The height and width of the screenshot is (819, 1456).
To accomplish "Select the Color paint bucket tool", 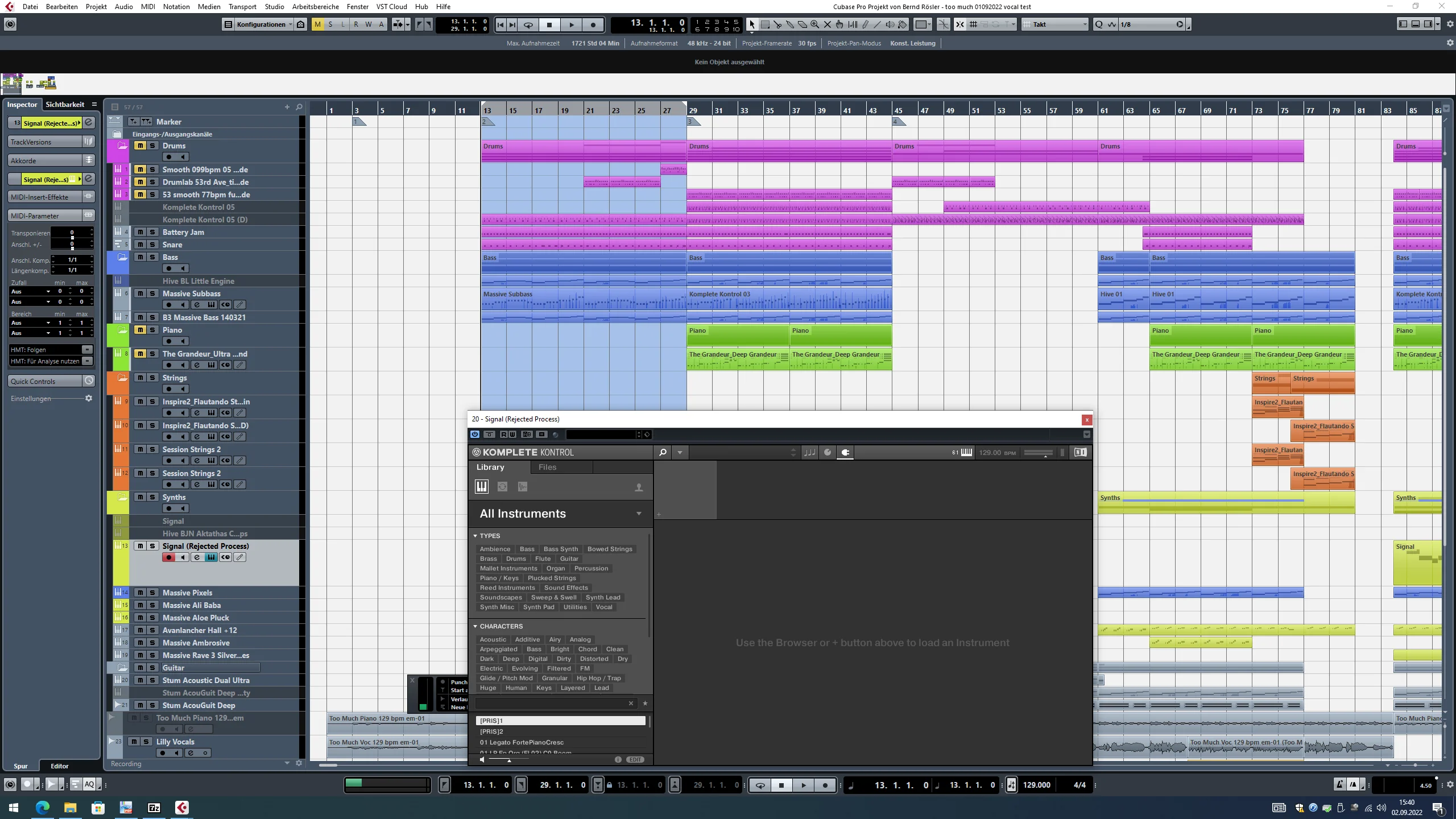I will pyautogui.click(x=903, y=24).
